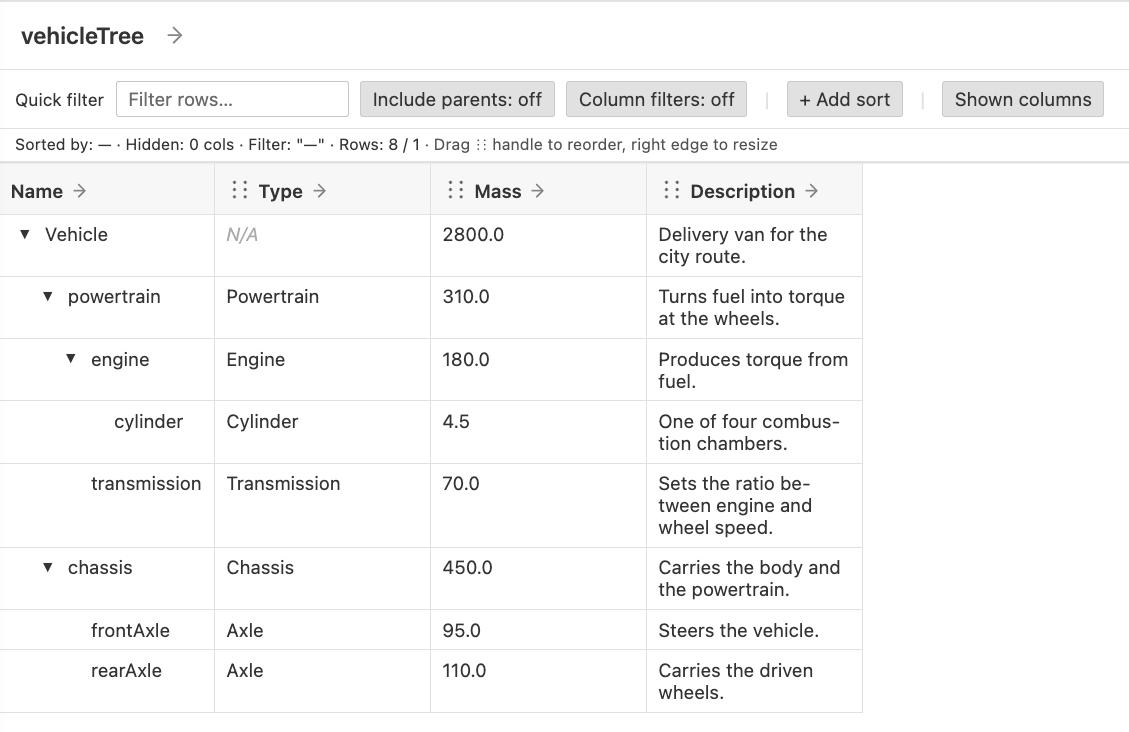Grab the drag handle of Mass column
Viewport: 1129px width, 732px height.
456,190
